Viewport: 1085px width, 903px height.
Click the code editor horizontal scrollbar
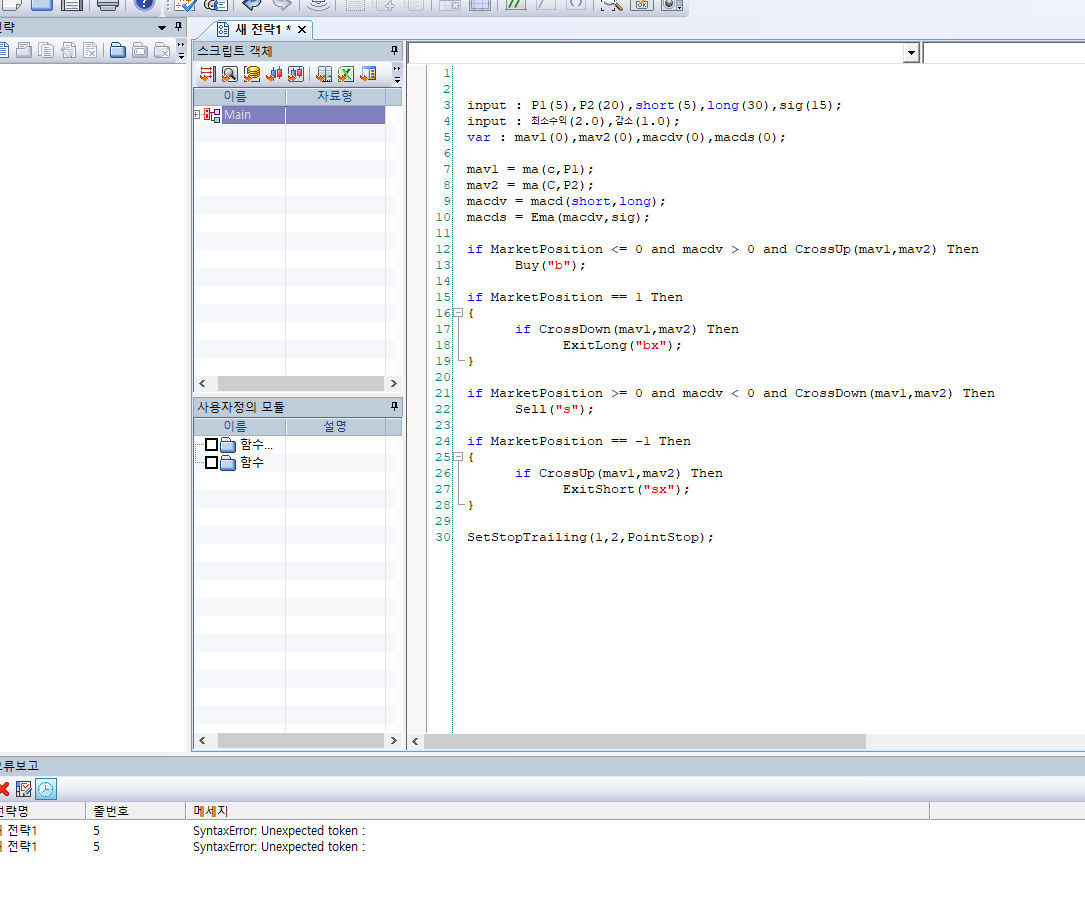pos(644,742)
